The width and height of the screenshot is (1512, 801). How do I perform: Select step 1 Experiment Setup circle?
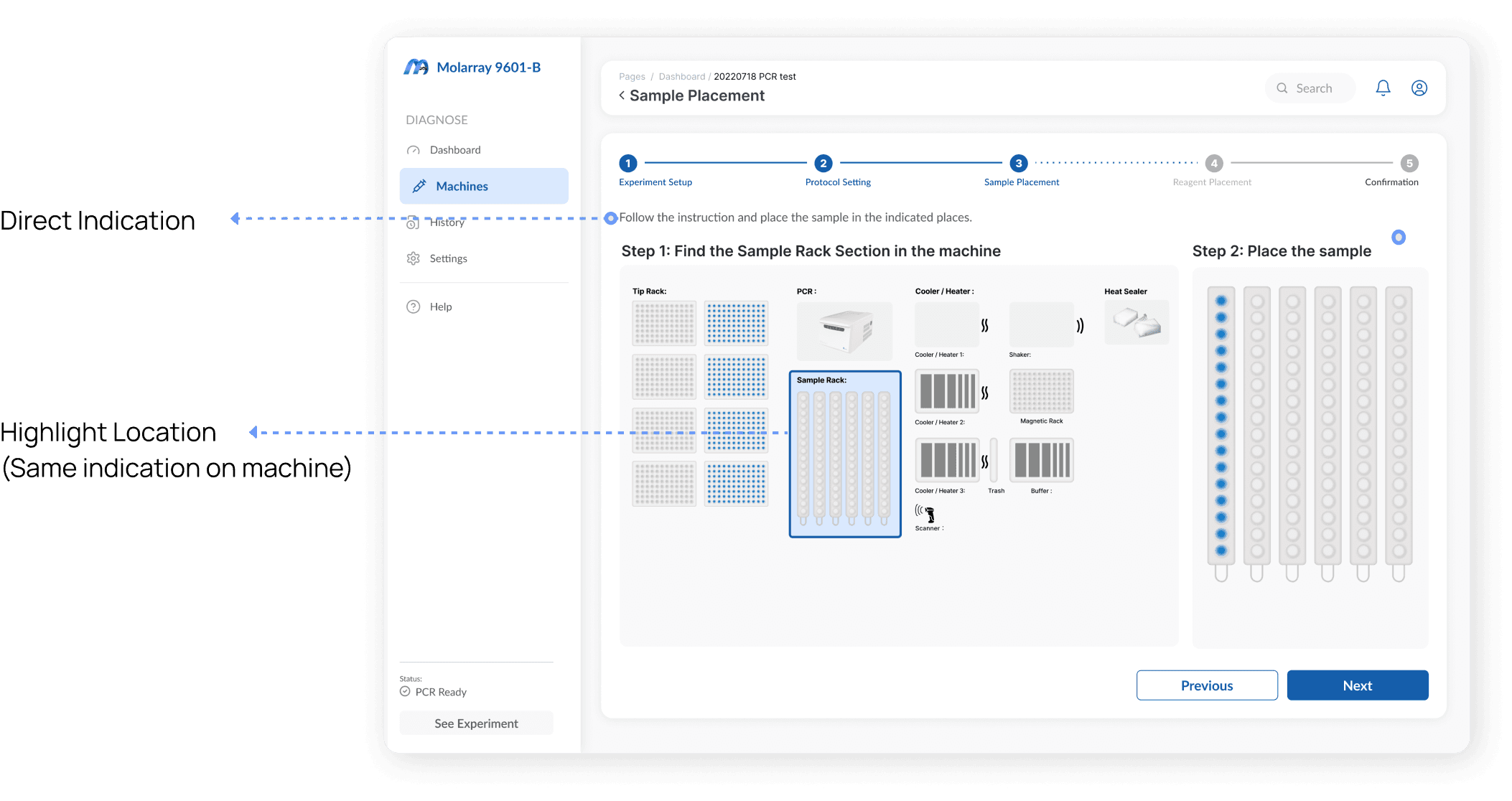tap(627, 164)
